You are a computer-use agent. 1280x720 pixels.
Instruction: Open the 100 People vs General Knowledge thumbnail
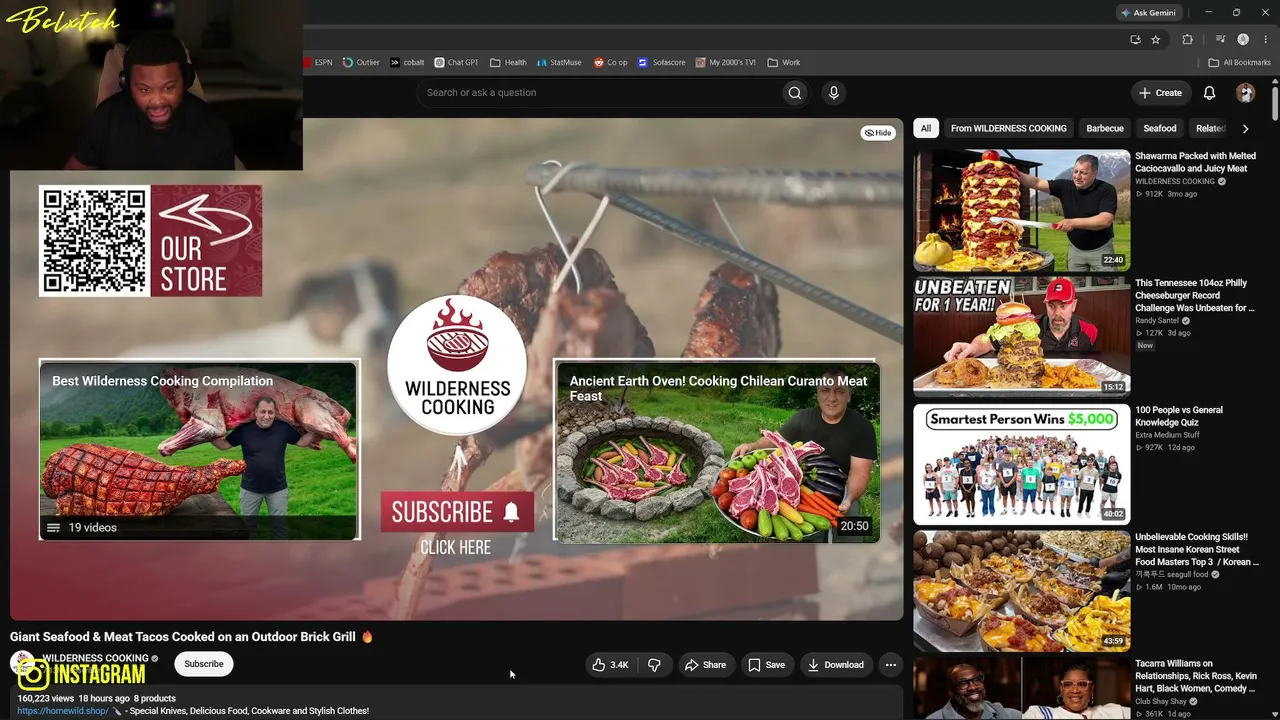point(1022,464)
